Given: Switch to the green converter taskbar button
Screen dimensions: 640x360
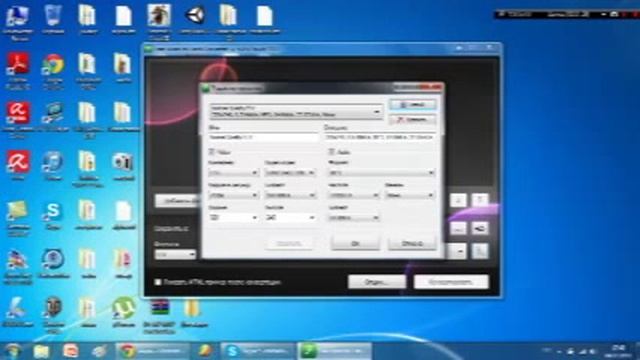Looking at the screenshot, I should coord(334,351).
